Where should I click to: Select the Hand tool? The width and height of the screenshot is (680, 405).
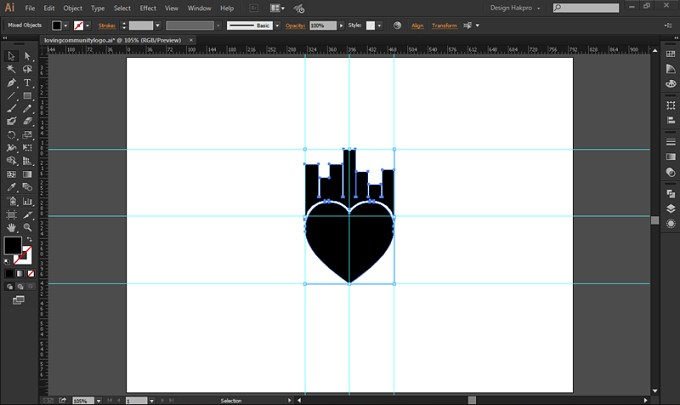(x=11, y=227)
